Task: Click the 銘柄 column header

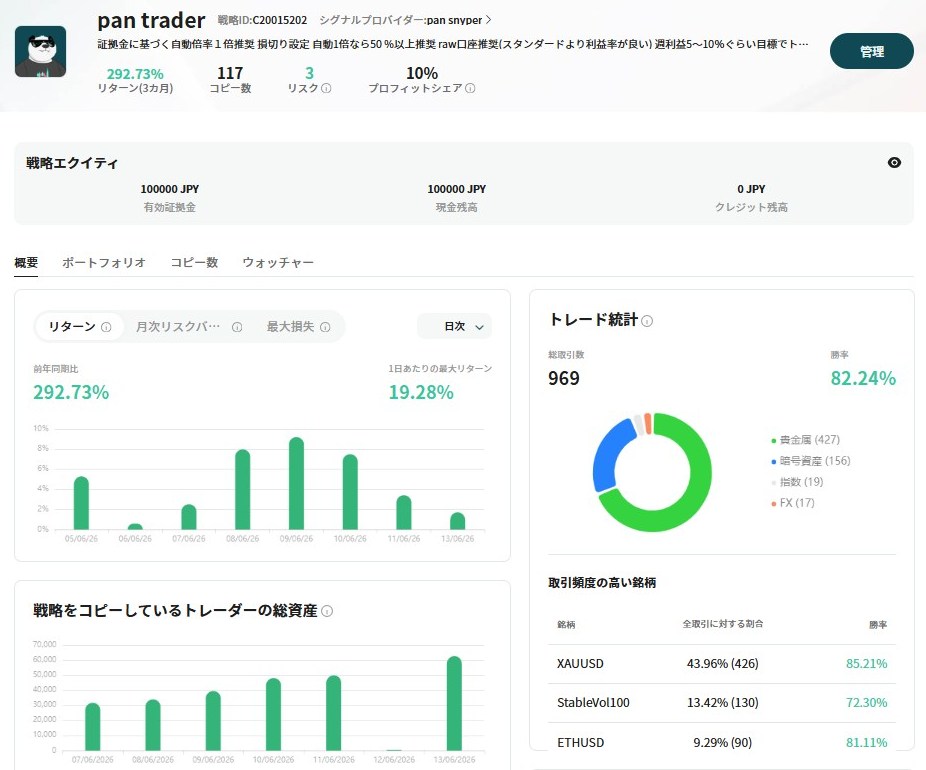Action: 566,625
